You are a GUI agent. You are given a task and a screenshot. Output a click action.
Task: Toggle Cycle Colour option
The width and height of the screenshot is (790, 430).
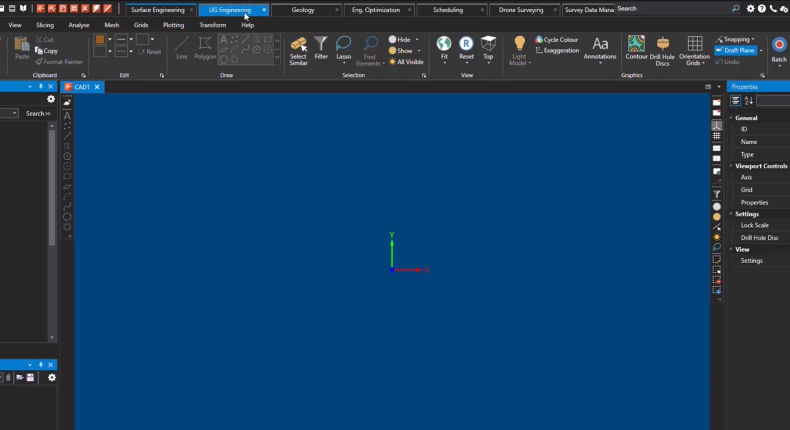pos(556,40)
